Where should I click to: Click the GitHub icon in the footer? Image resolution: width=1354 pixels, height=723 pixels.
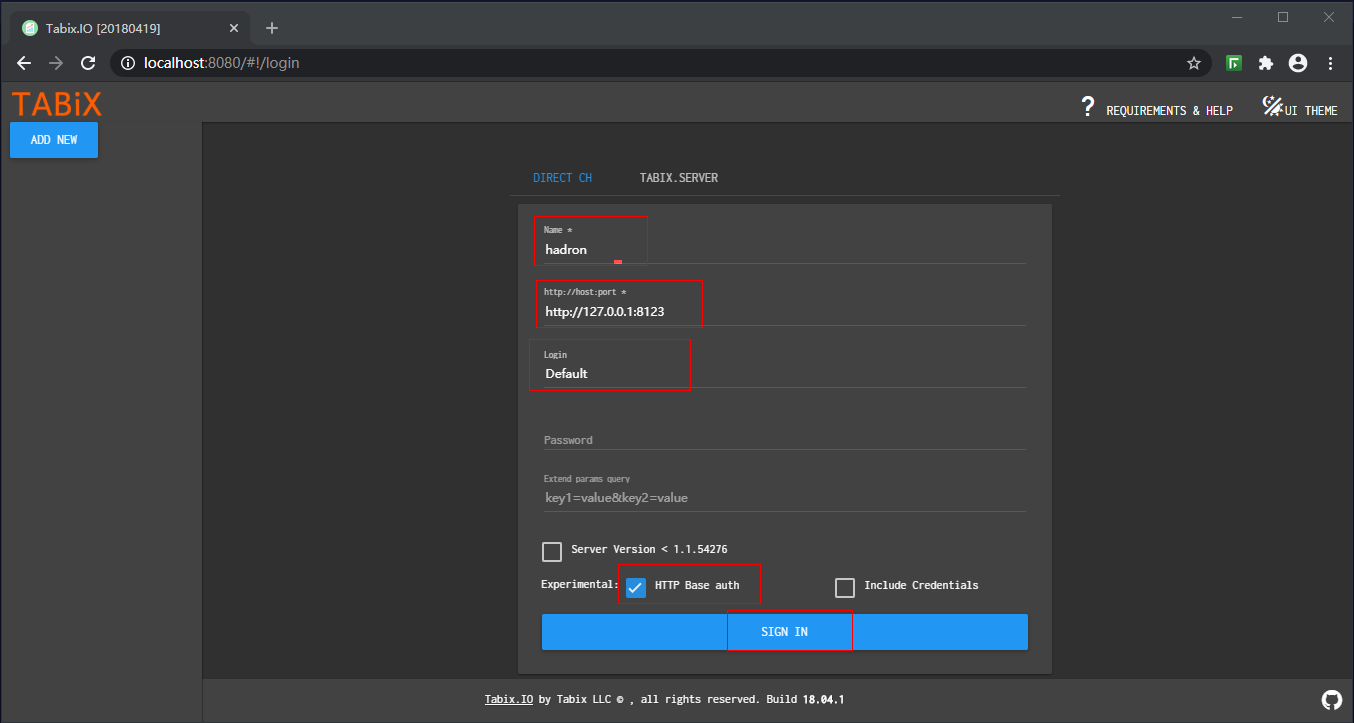coord(1331,699)
